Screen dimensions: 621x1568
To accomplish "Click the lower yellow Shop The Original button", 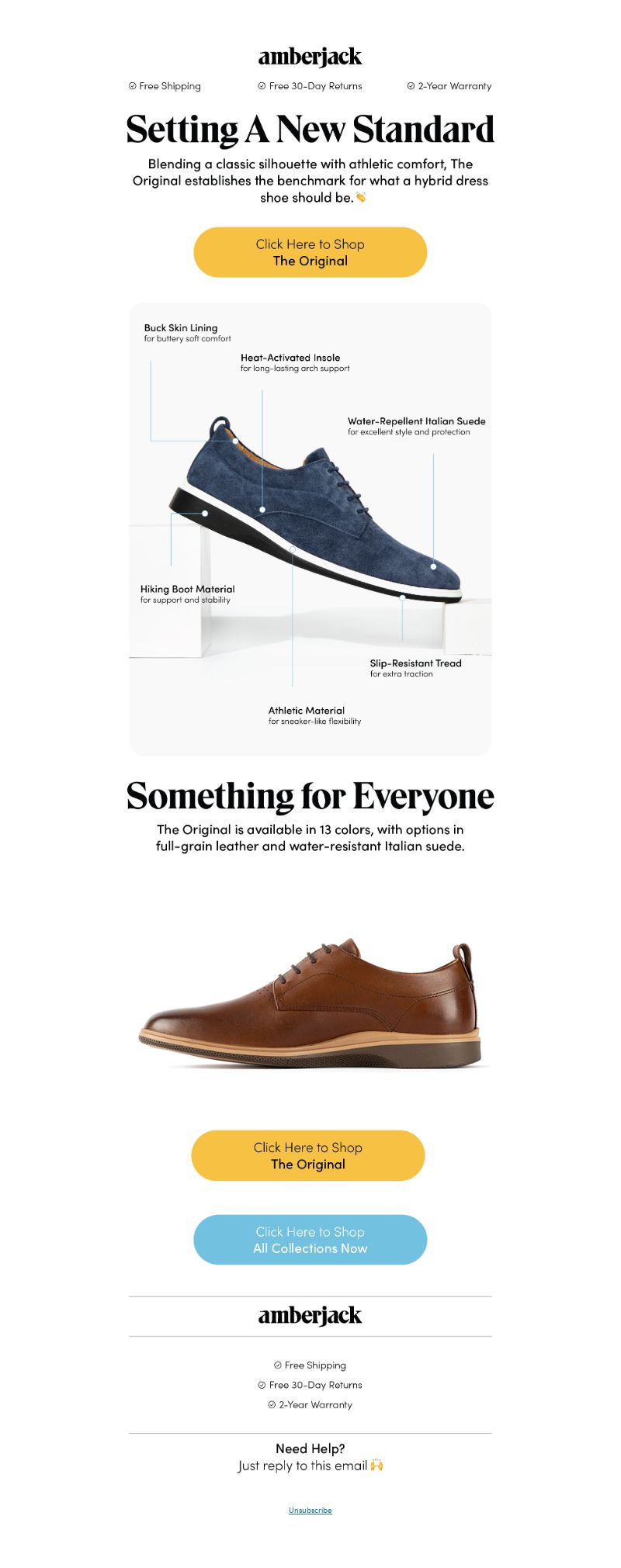I will [x=308, y=1155].
